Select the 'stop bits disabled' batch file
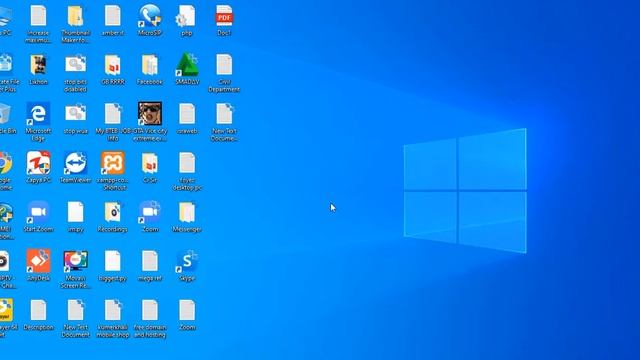The image size is (640, 360). point(76,73)
